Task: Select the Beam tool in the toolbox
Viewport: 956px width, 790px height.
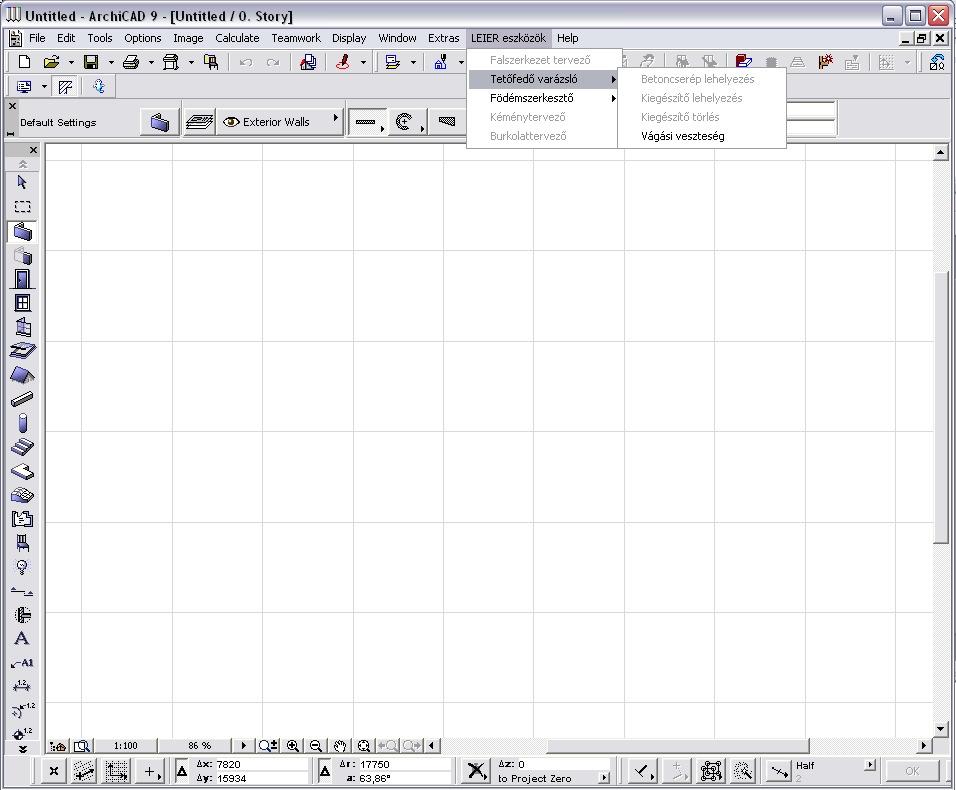Action: [x=23, y=399]
